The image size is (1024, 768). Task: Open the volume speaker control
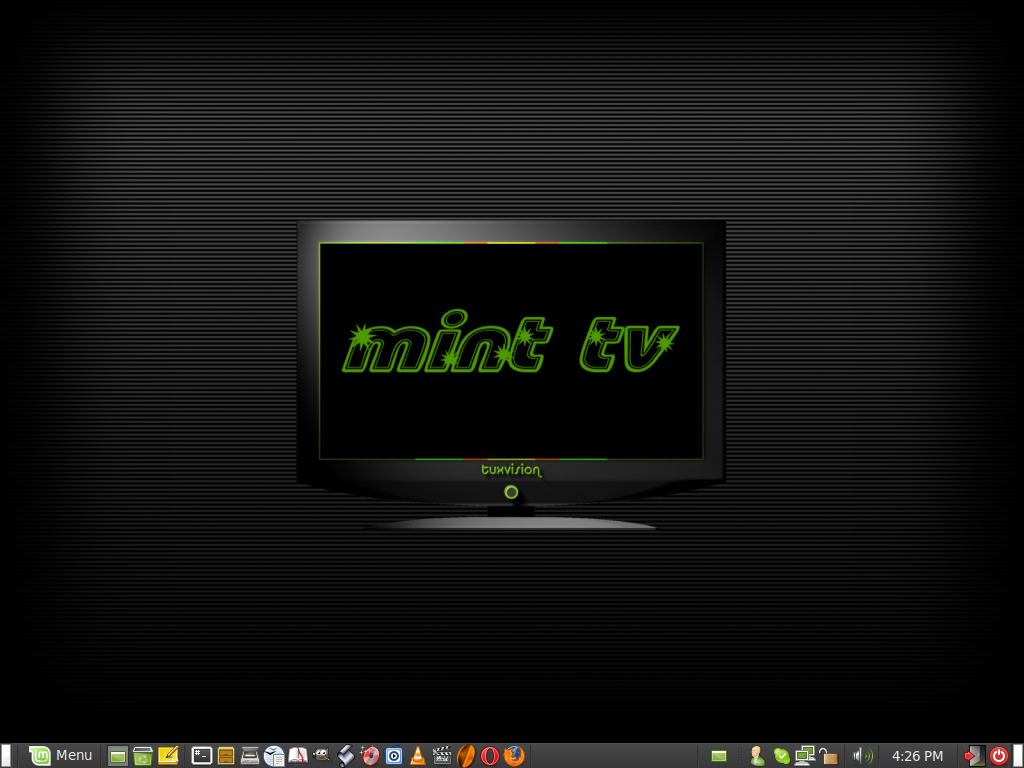coord(863,756)
